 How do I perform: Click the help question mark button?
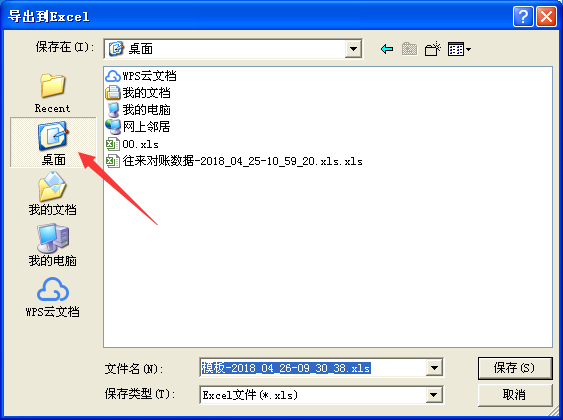[x=523, y=17]
